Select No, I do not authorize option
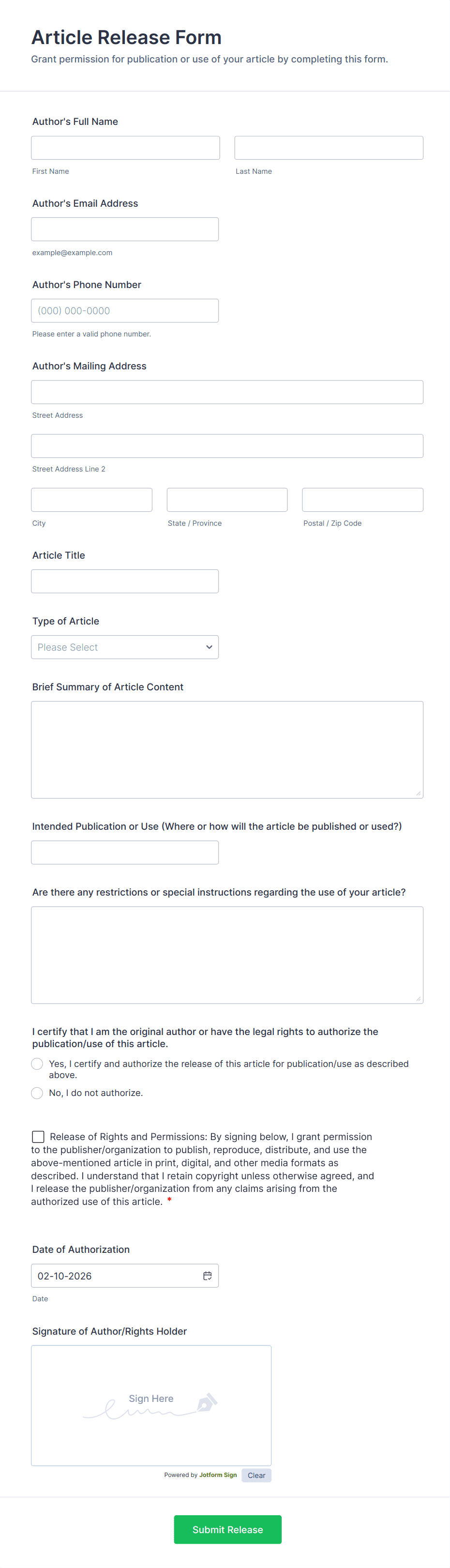 [x=37, y=1093]
